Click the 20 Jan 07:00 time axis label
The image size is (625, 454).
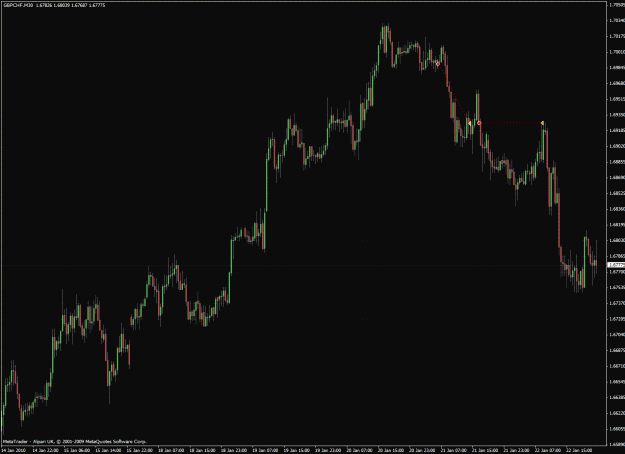pyautogui.click(x=360, y=450)
